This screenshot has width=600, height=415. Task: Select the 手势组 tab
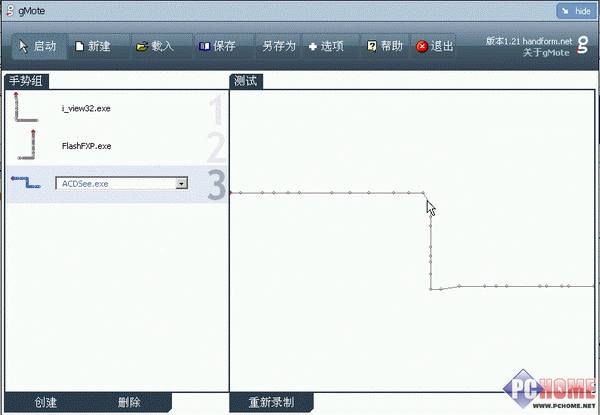26,81
